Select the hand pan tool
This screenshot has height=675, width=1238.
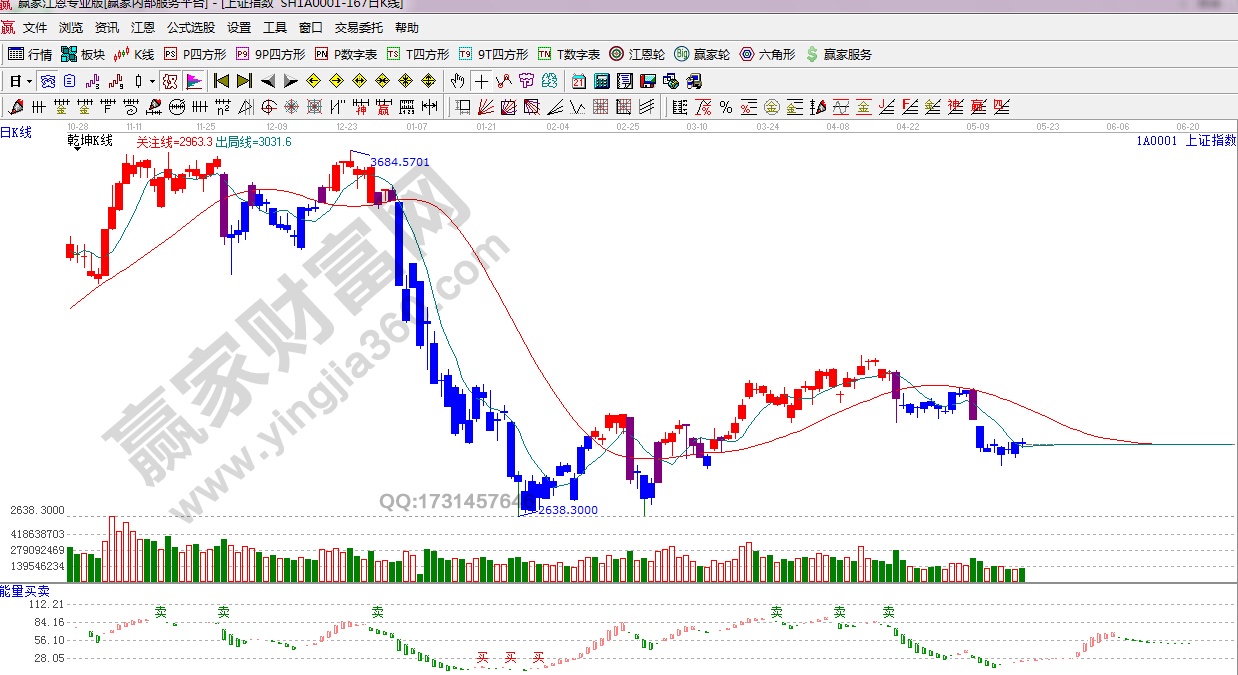pyautogui.click(x=457, y=81)
